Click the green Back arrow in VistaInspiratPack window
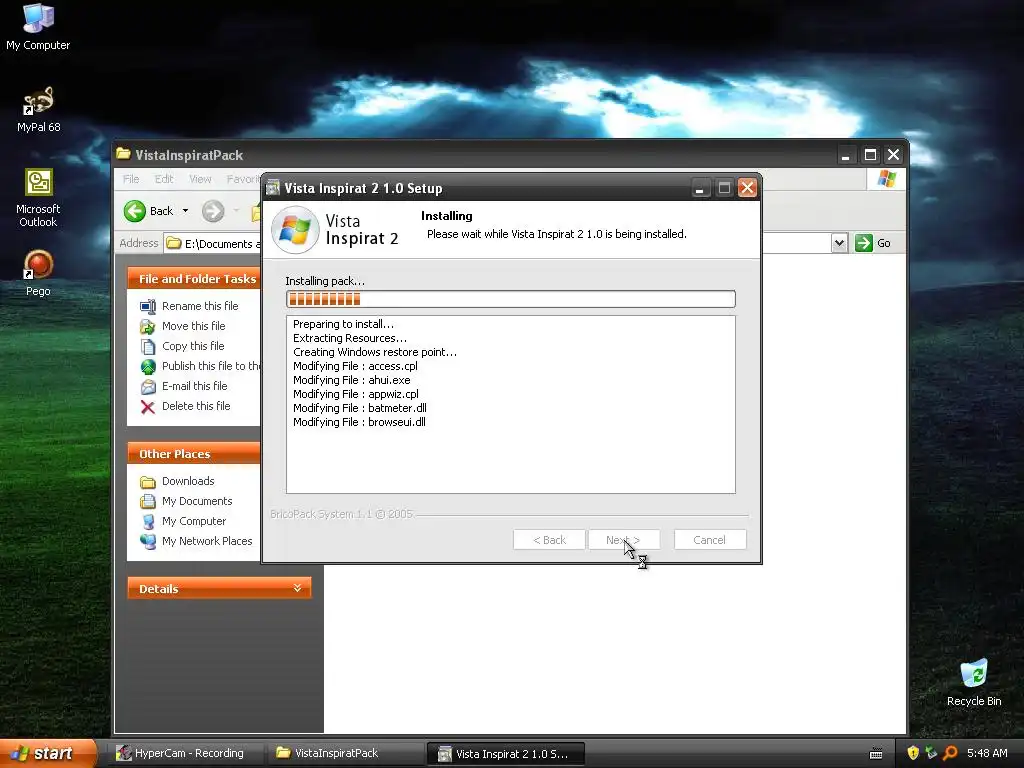The height and width of the screenshot is (768, 1024). 135,211
